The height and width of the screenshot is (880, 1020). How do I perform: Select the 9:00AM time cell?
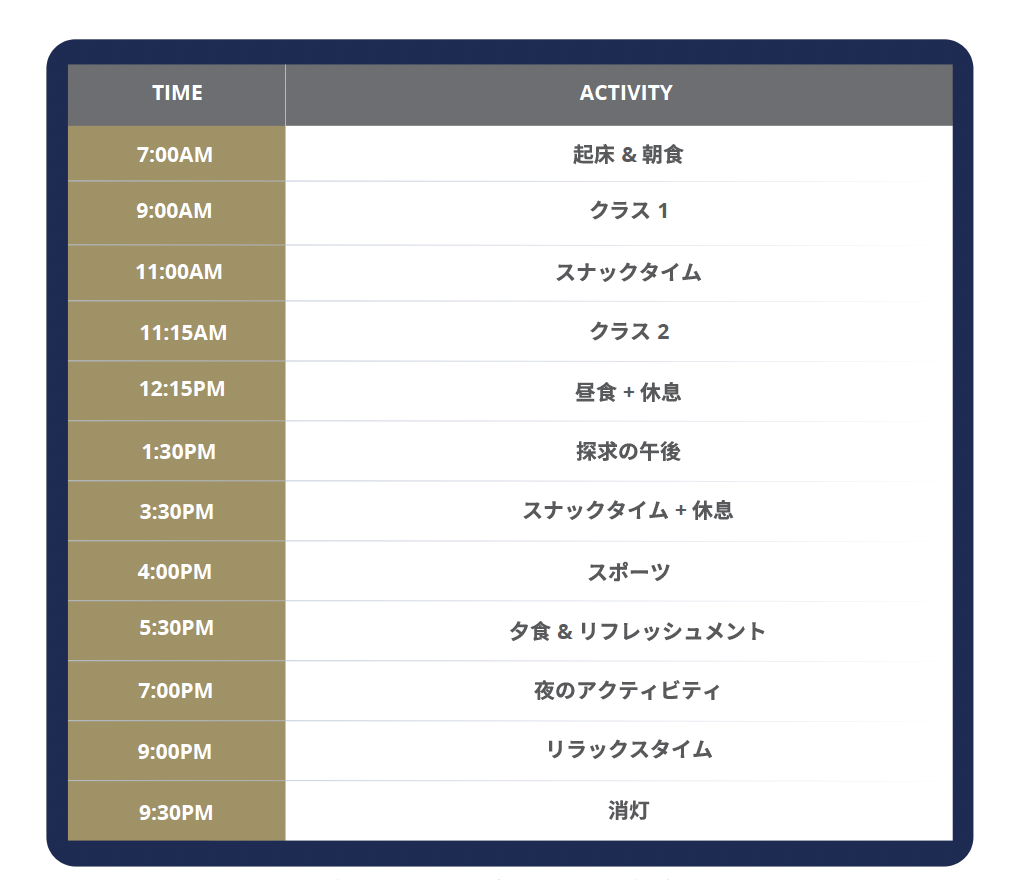click(x=175, y=211)
